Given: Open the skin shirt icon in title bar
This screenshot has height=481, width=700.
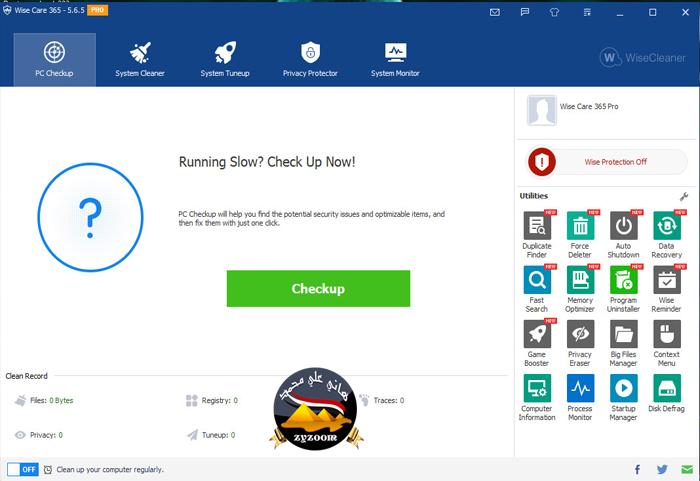Looking at the screenshot, I should click(x=554, y=12).
